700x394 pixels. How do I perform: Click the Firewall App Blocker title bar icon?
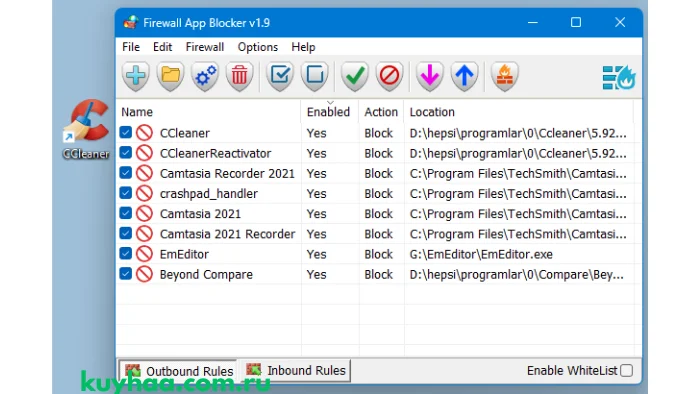130,22
